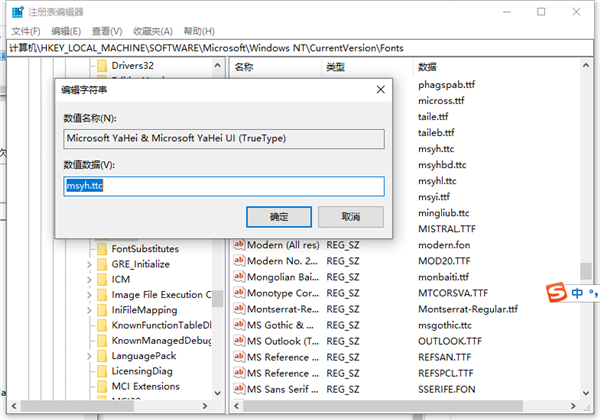Close the 编辑字符串 dialog
Image resolution: width=600 pixels, height=420 pixels.
point(380,90)
